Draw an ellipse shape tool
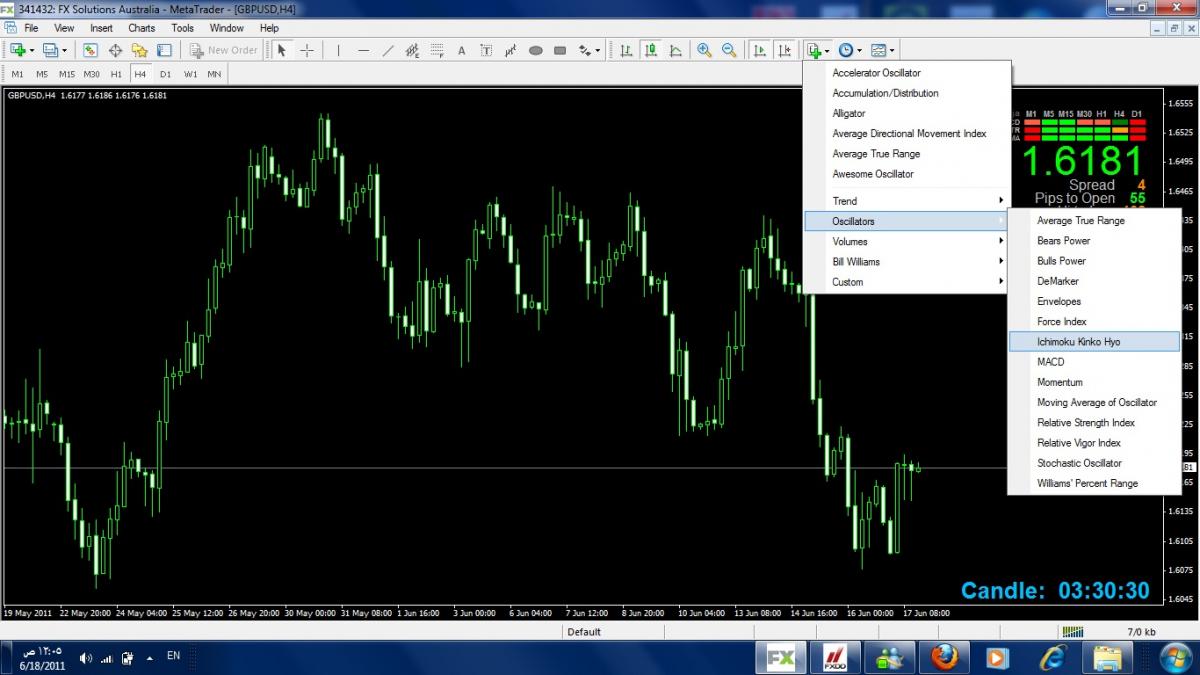The height and width of the screenshot is (675, 1200). coord(536,50)
